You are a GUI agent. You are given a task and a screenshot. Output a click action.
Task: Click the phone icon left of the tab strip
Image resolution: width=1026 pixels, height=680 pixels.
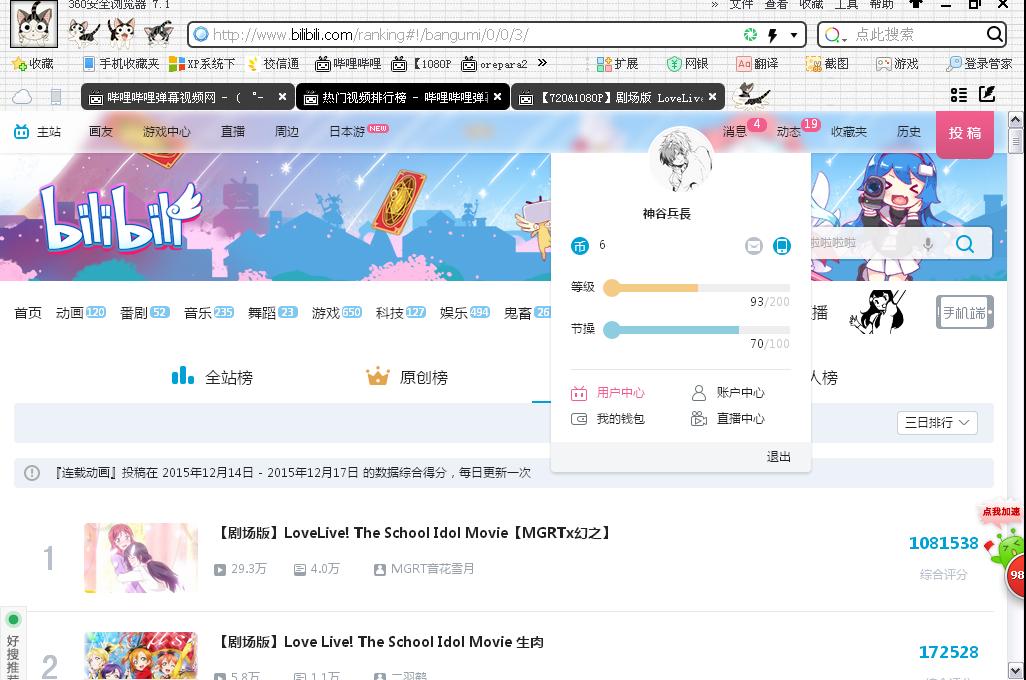[x=56, y=97]
